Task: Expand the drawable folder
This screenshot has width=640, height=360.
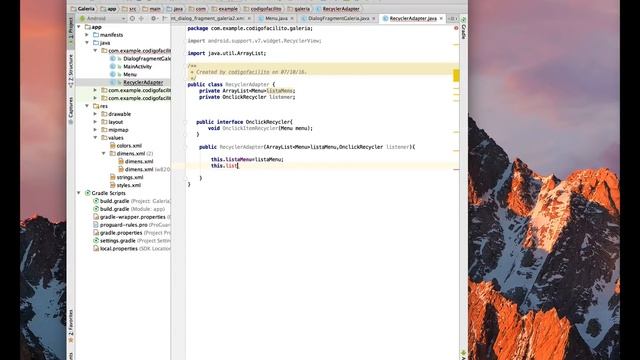Action: [95, 114]
